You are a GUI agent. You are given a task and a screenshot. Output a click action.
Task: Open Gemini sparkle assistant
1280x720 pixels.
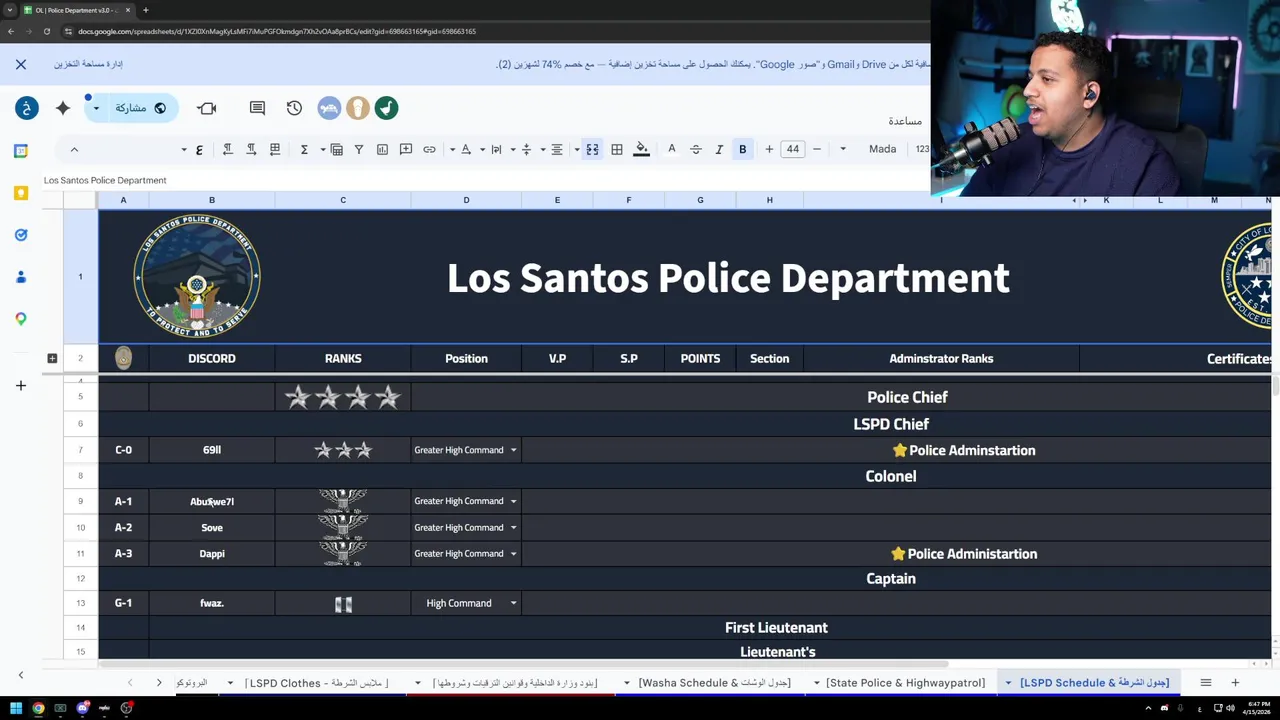63,108
